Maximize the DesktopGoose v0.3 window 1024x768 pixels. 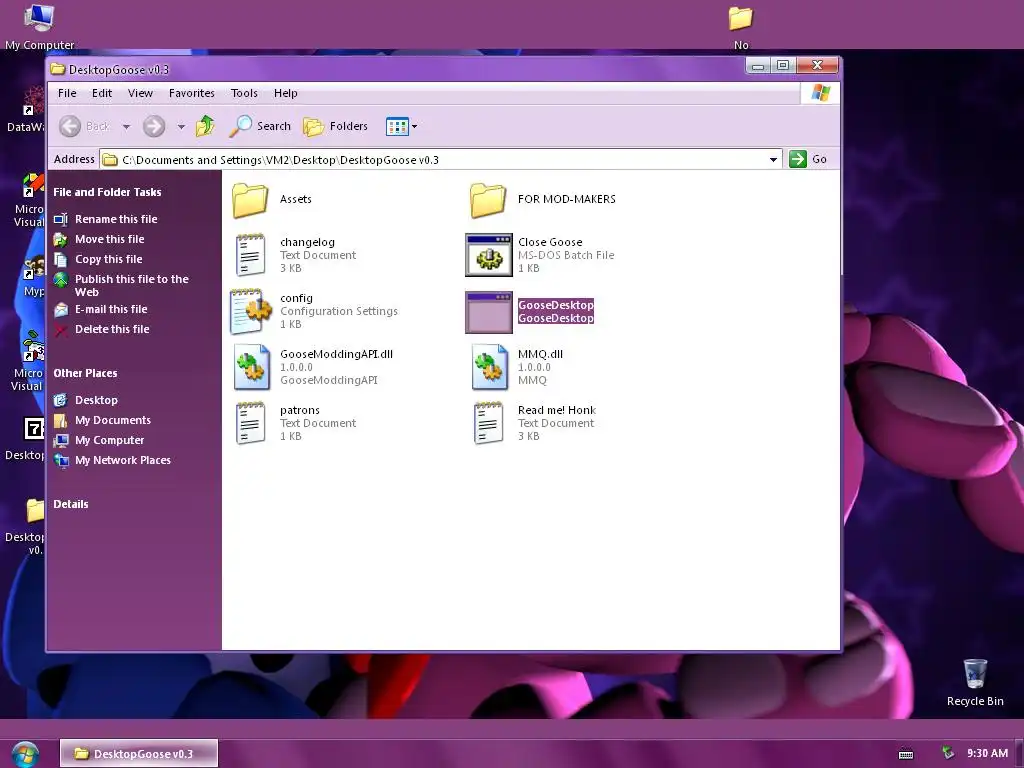pos(783,65)
